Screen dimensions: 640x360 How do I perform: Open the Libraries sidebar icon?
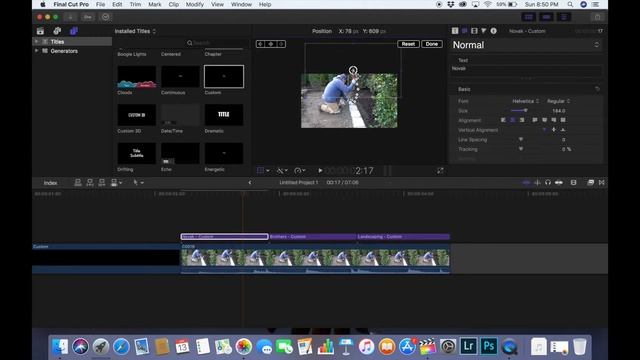tap(40, 31)
